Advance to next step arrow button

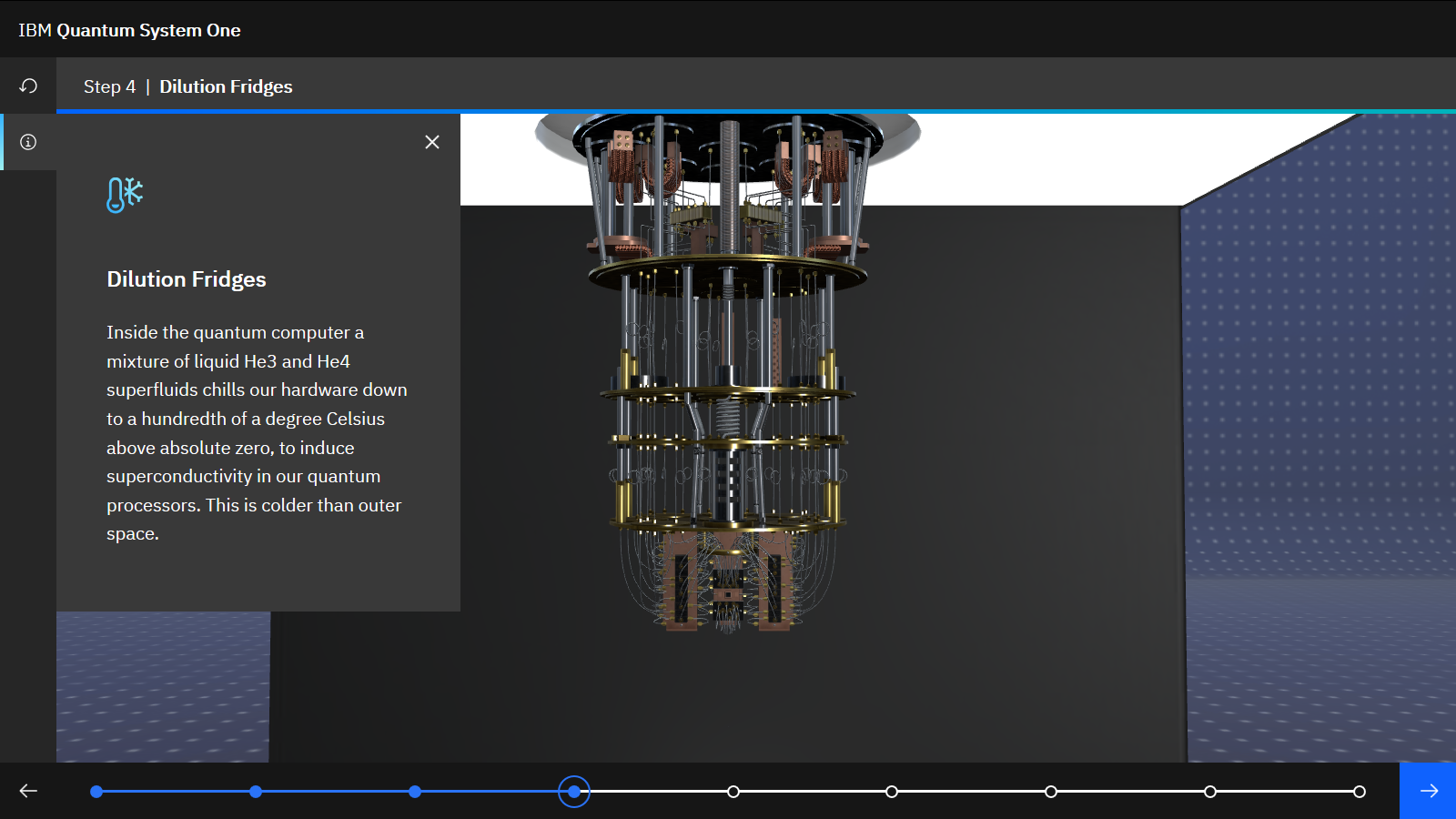click(1428, 791)
